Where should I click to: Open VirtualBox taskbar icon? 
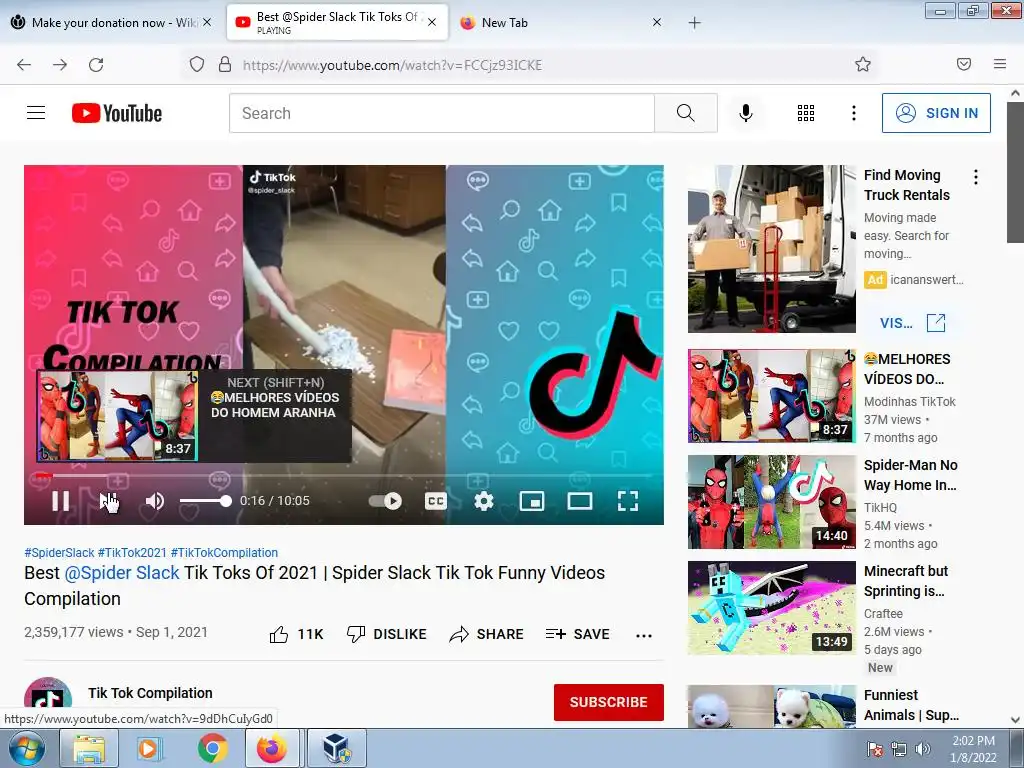click(337, 748)
